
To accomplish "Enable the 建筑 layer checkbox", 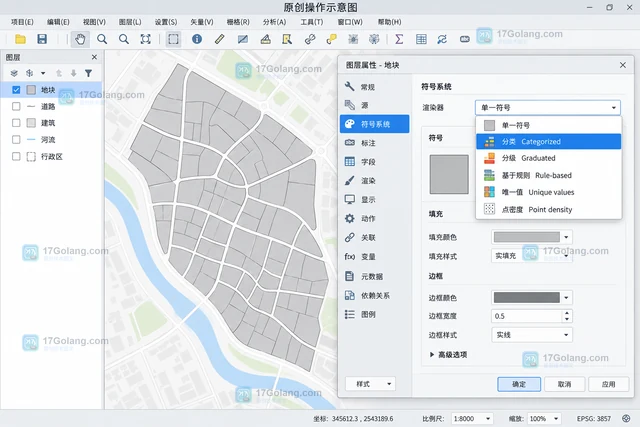I will 16,123.
